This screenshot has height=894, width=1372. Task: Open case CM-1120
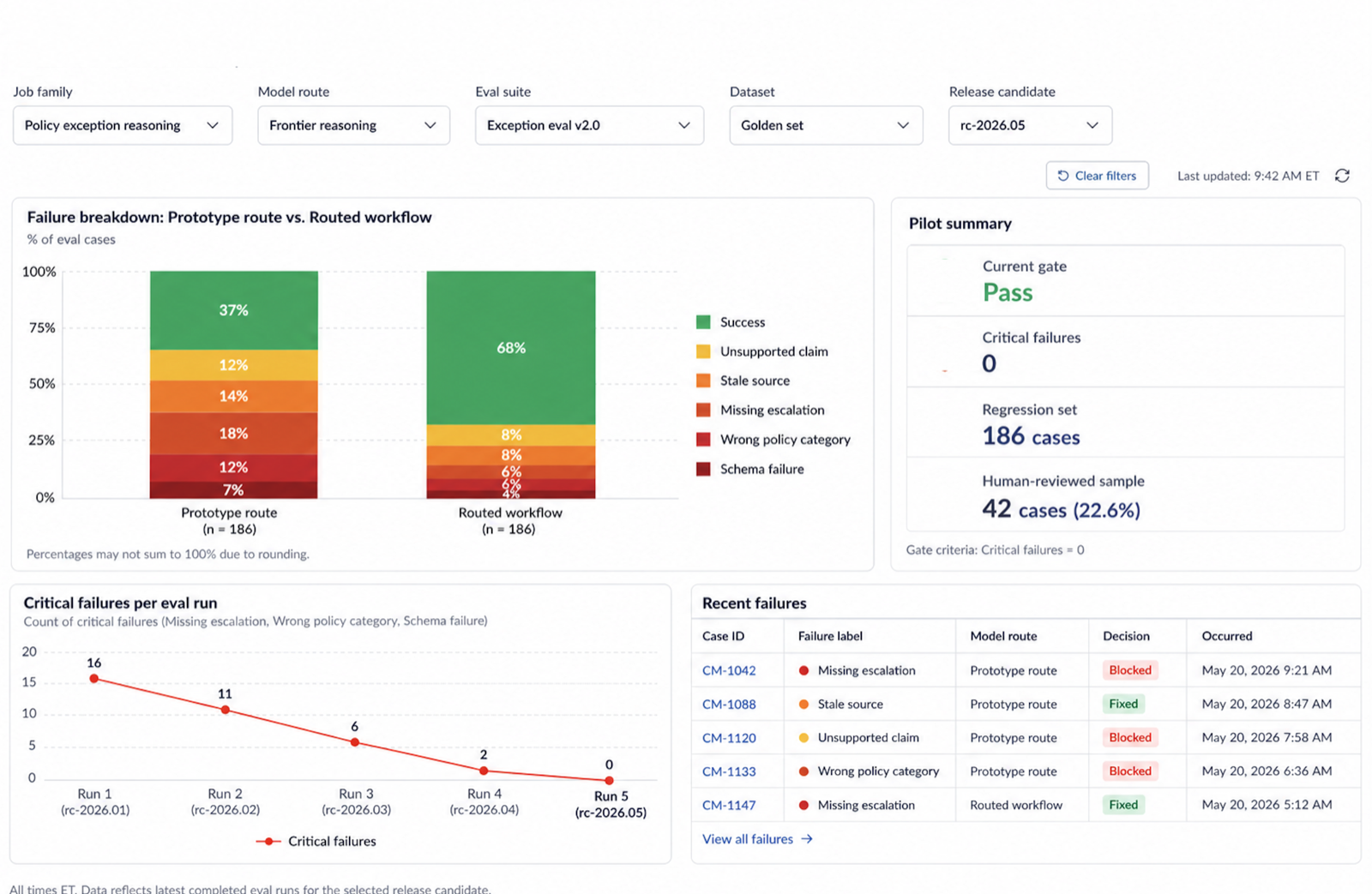coord(729,738)
